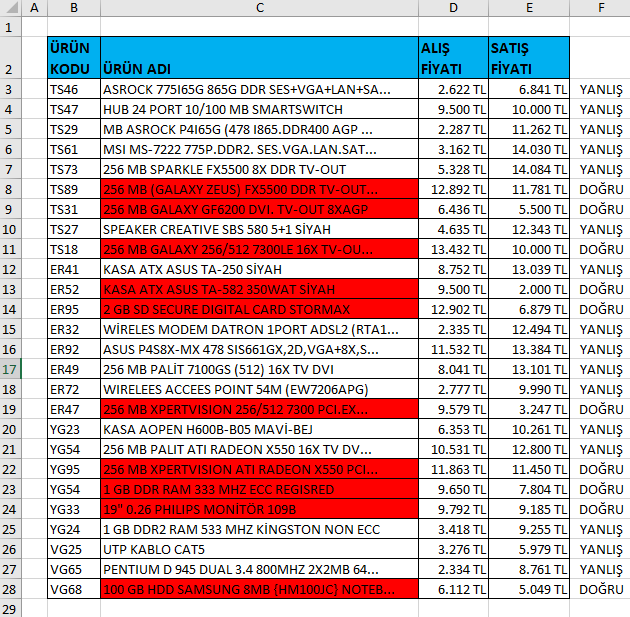
Task: Click the Select All corner triangle
Action: pyautogui.click(x=11, y=8)
